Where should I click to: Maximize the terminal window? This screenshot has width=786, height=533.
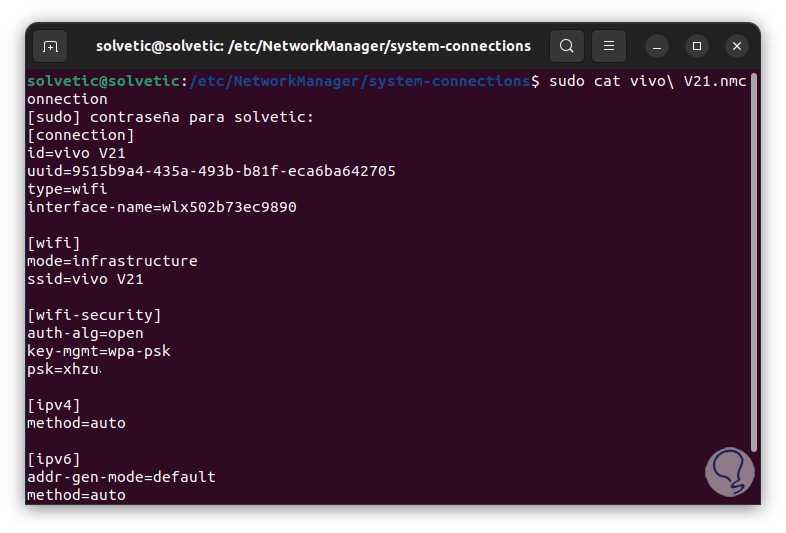point(697,46)
